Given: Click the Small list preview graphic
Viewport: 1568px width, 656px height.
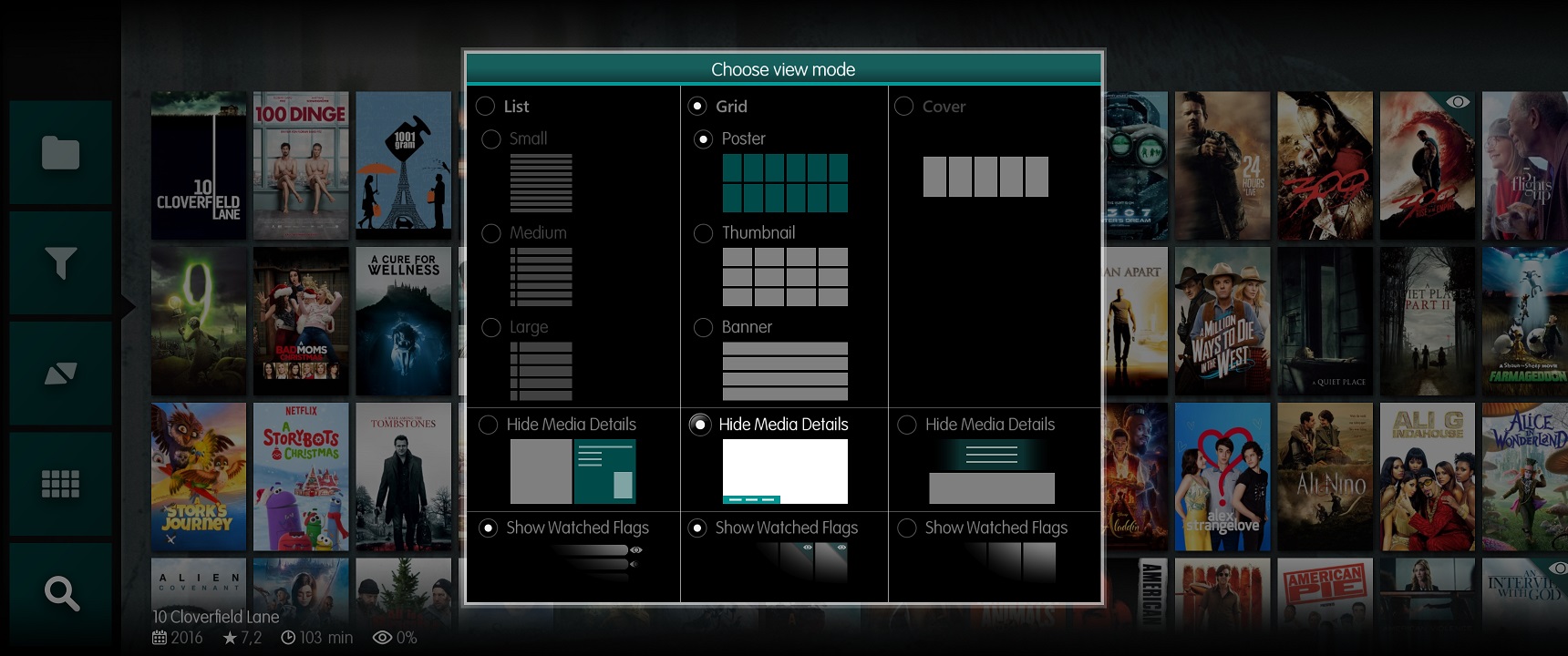Looking at the screenshot, I should tap(541, 183).
